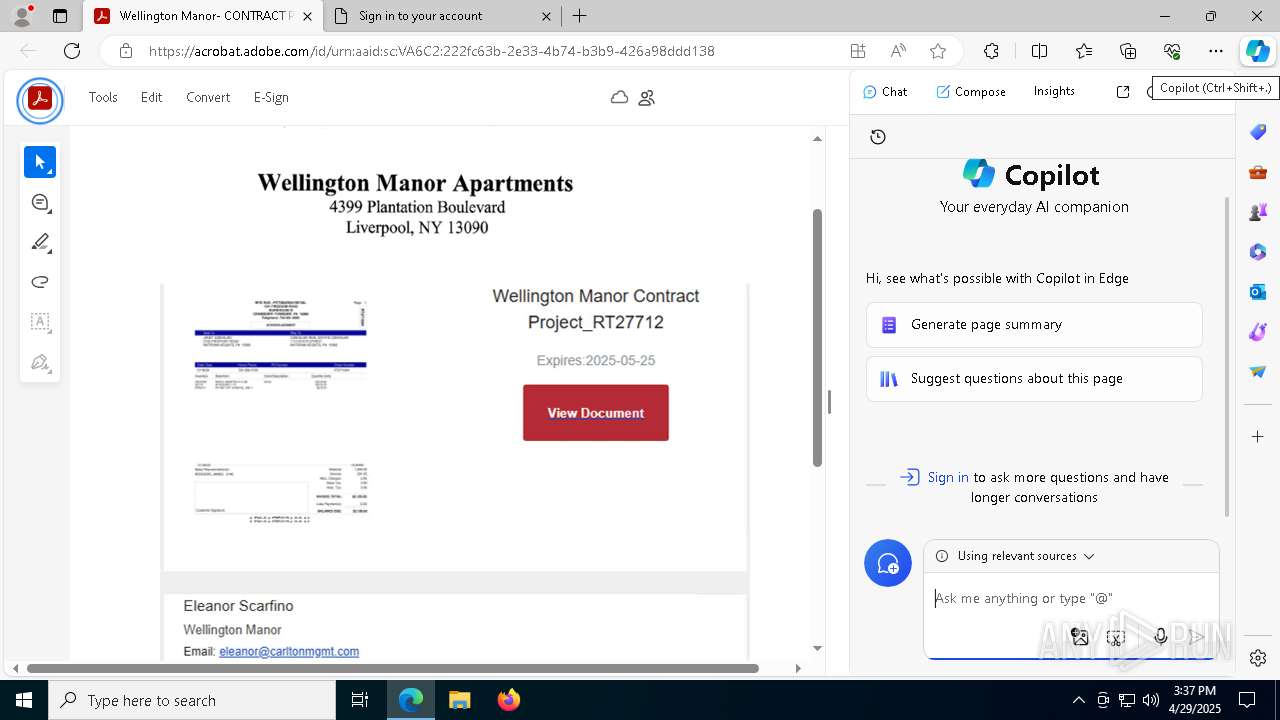
Task: Open Edge Settings and more menu
Action: tap(1216, 51)
